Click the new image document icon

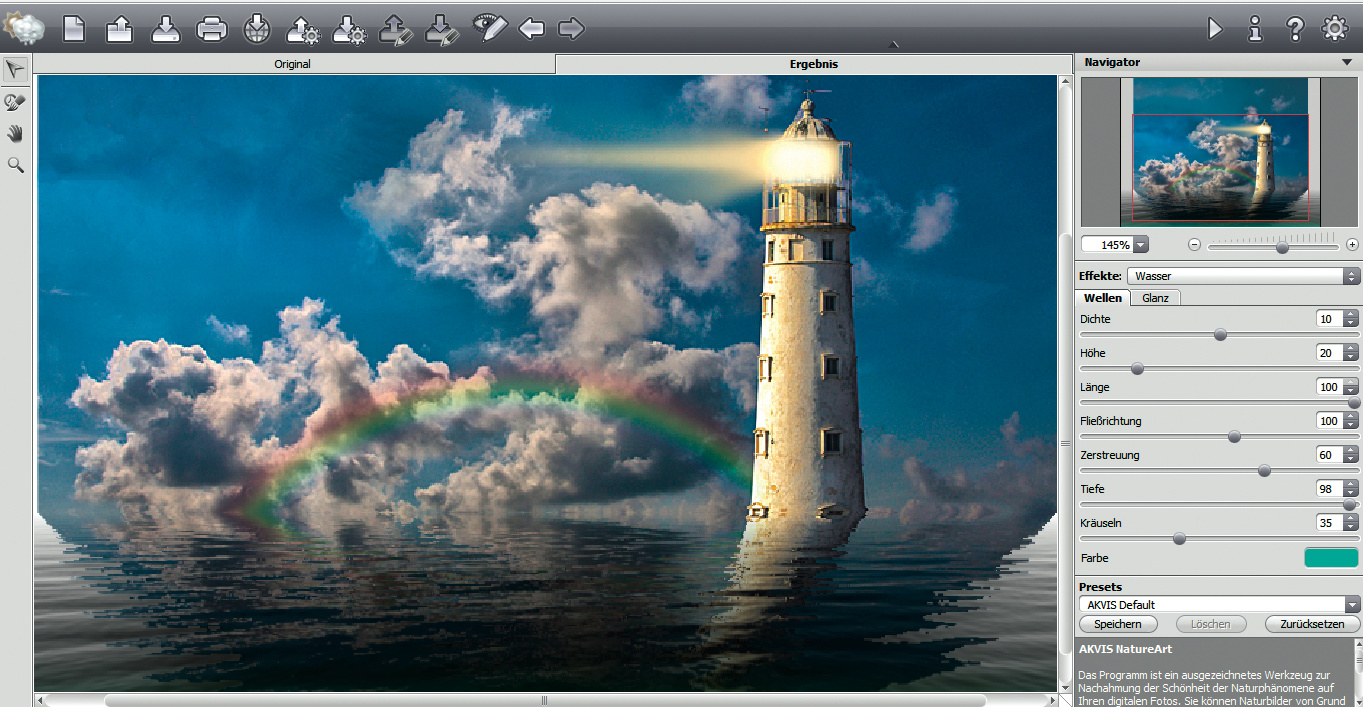click(74, 28)
